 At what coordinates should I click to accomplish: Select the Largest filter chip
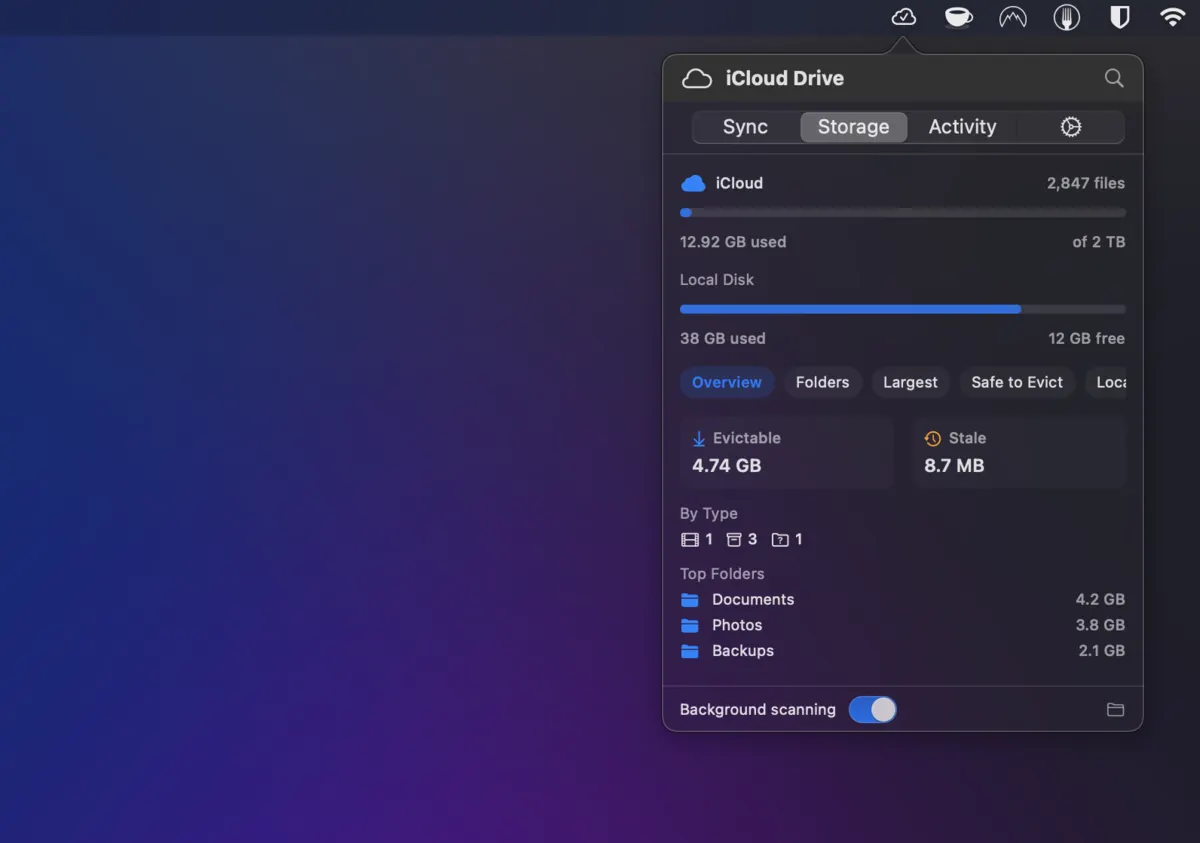(911, 382)
